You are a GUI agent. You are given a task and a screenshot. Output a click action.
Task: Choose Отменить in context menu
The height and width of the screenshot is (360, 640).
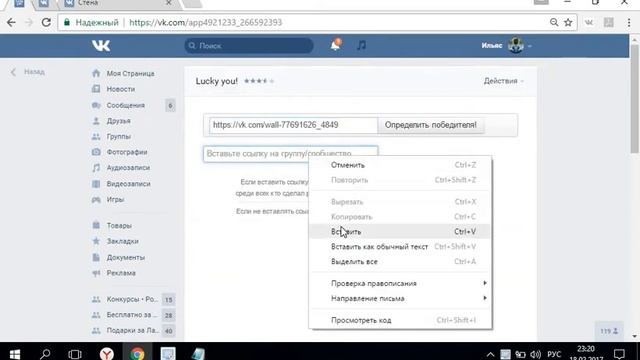click(x=400, y=165)
